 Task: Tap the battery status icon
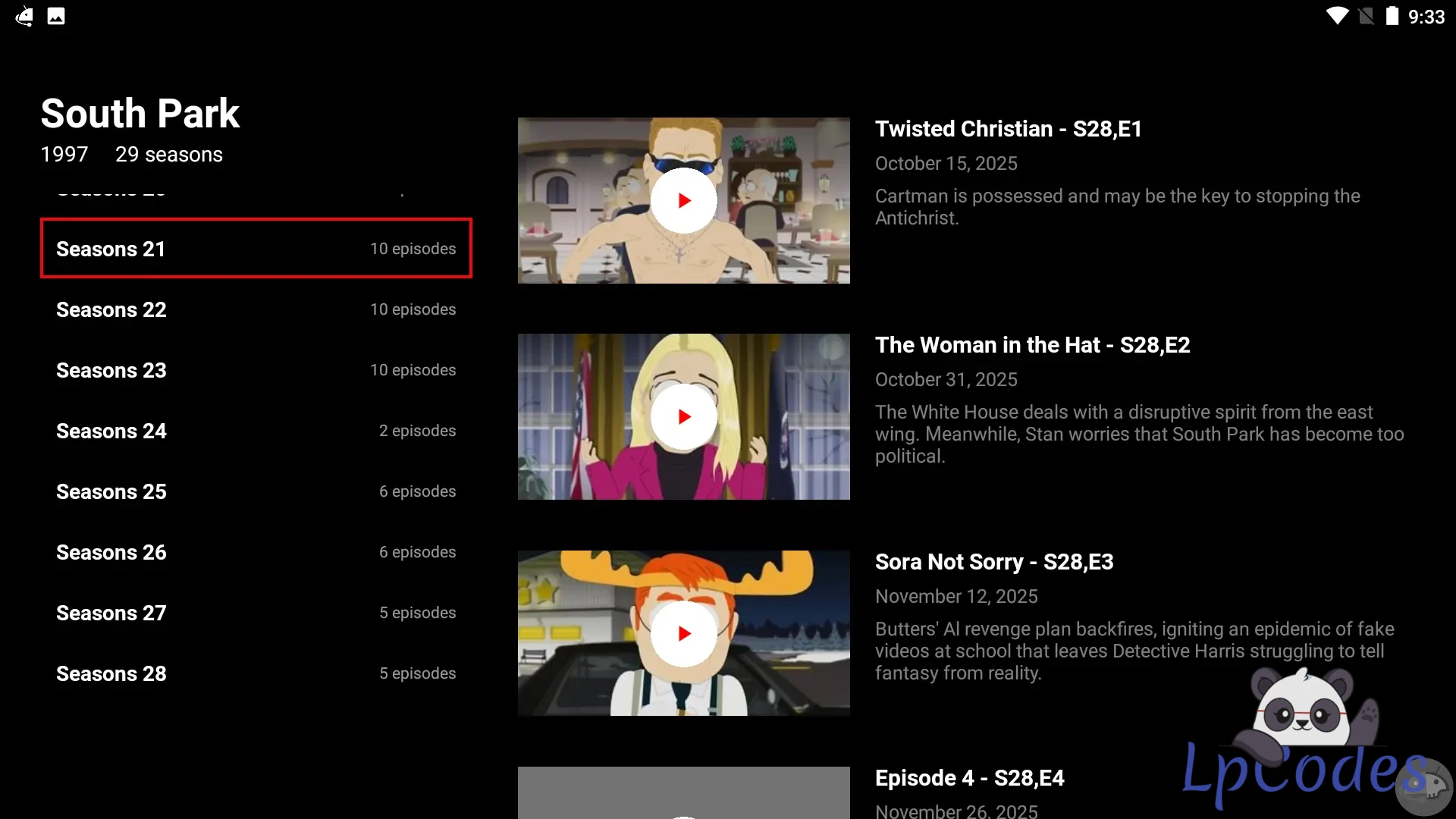[1392, 16]
